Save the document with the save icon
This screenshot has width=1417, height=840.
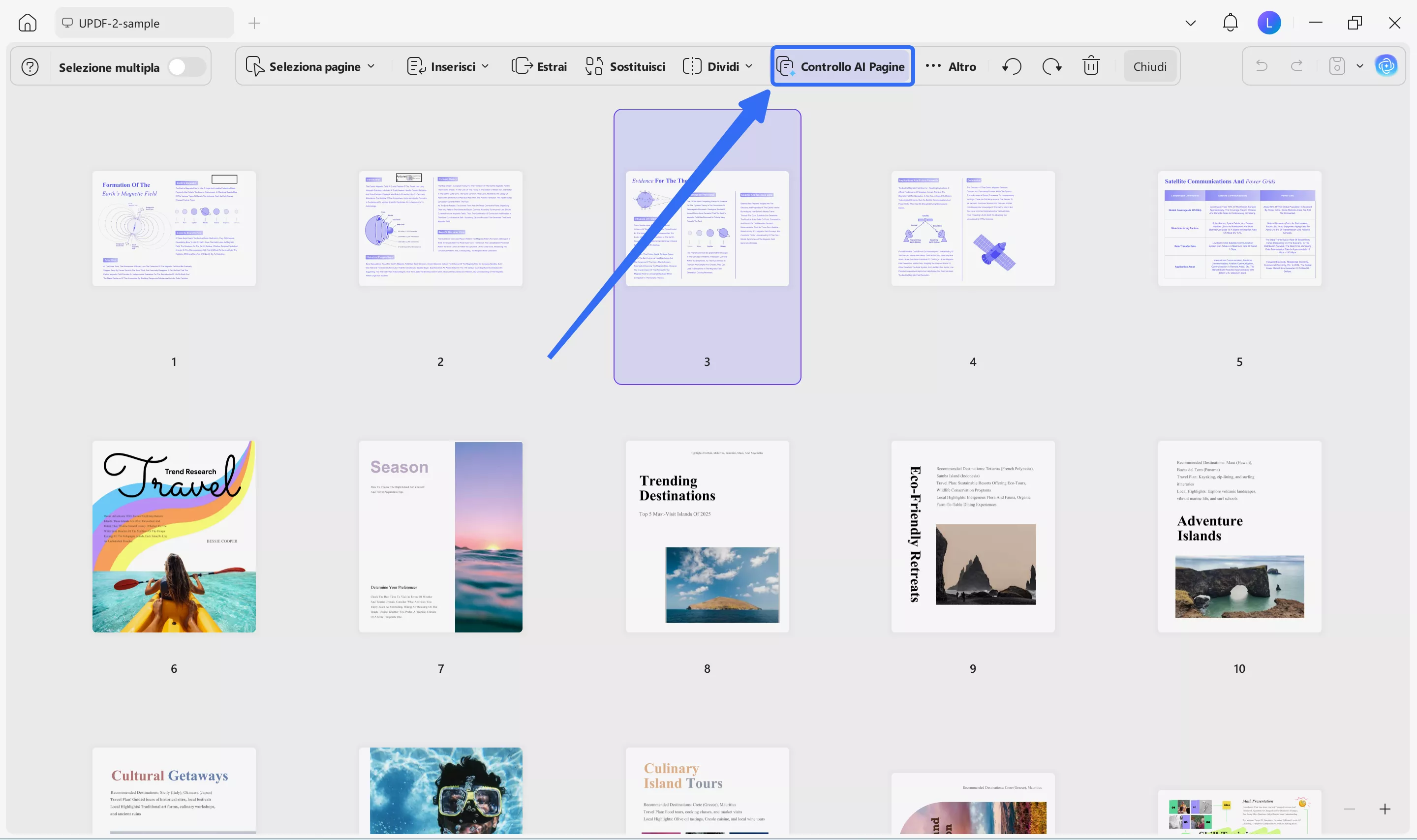point(1336,66)
